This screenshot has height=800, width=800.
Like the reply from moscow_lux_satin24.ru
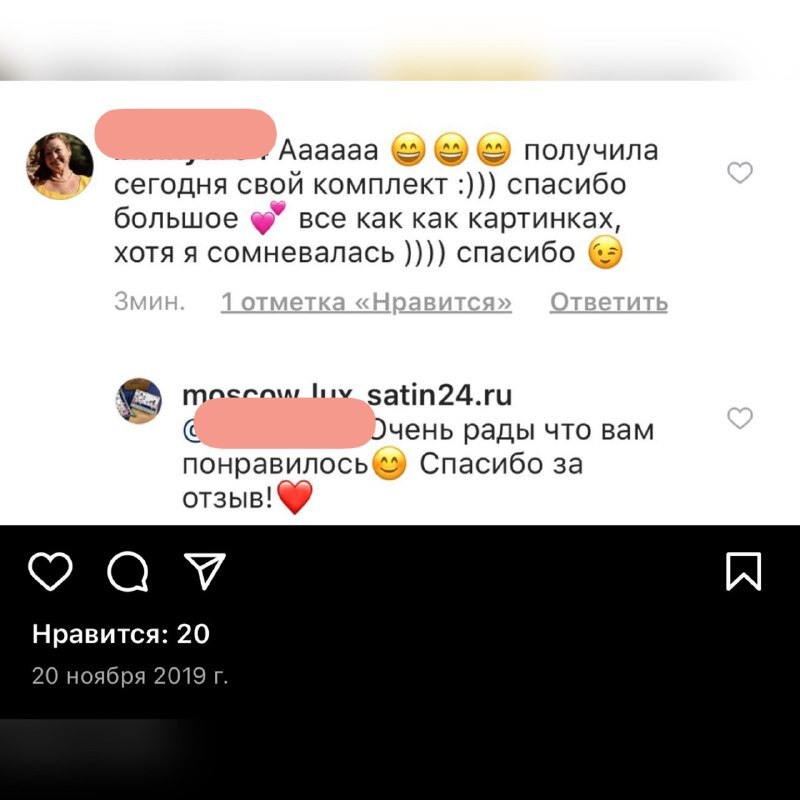[x=740, y=418]
